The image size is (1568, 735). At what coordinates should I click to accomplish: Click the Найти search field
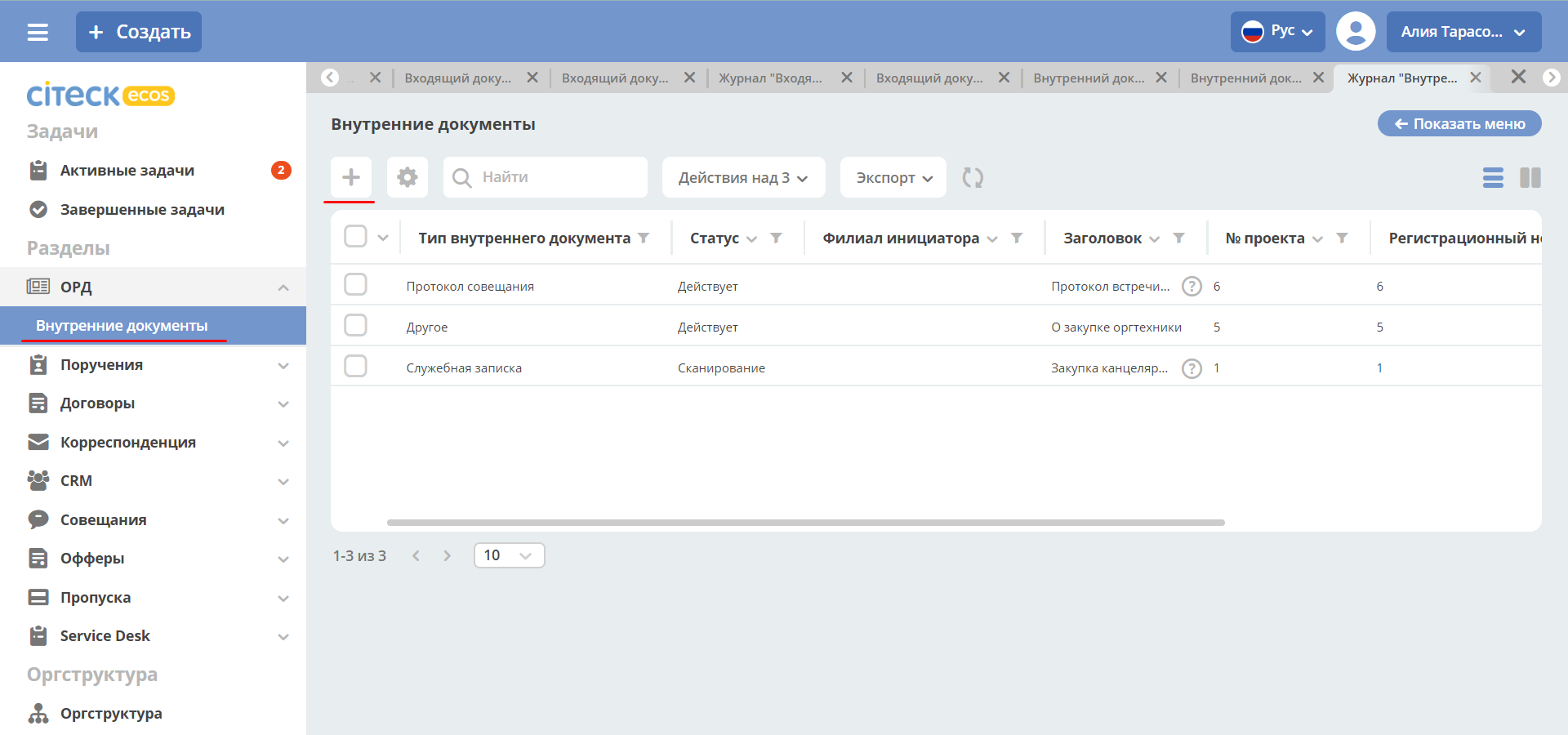pos(546,177)
